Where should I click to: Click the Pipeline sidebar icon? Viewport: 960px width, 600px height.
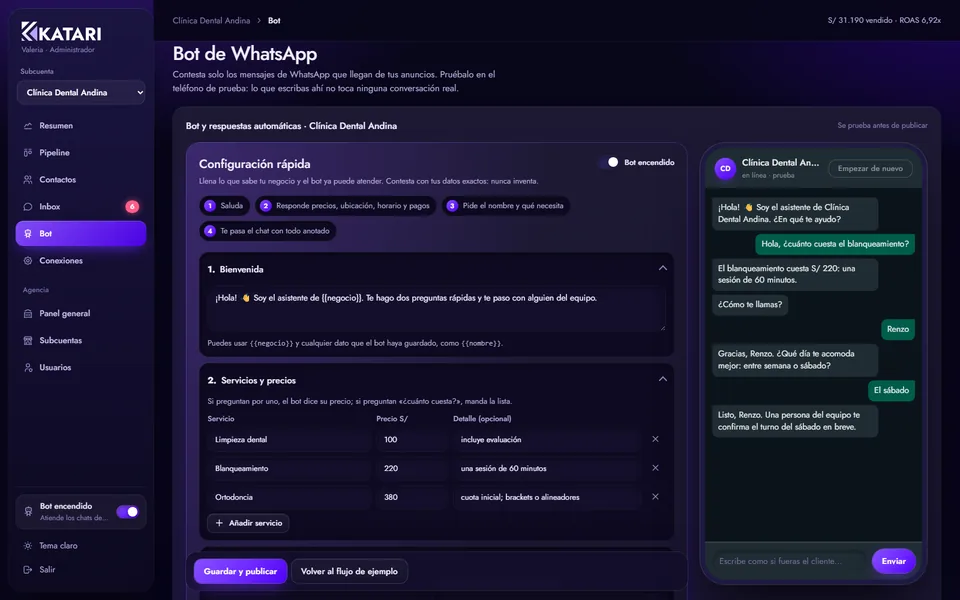(28, 153)
